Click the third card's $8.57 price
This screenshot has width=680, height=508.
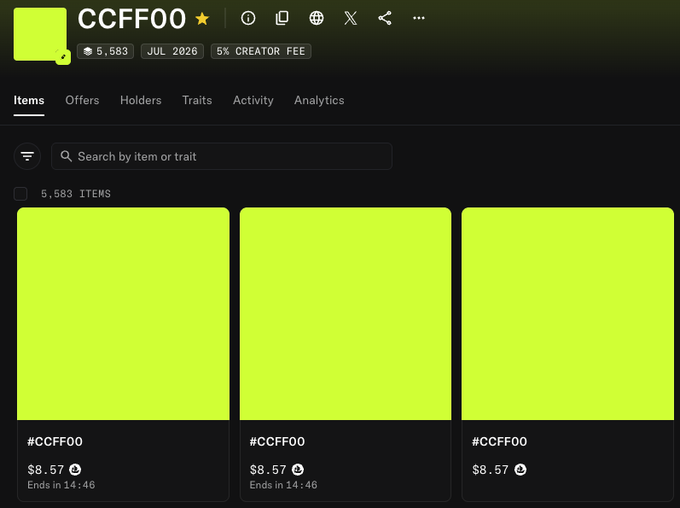490,470
